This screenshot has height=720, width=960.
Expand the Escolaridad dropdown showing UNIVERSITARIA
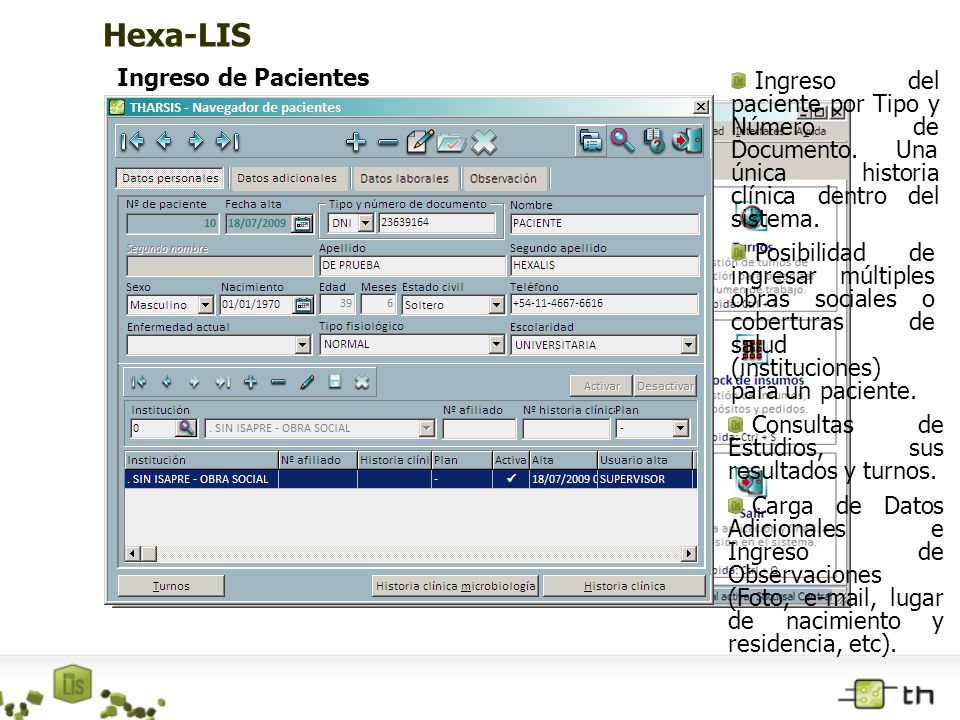[689, 345]
